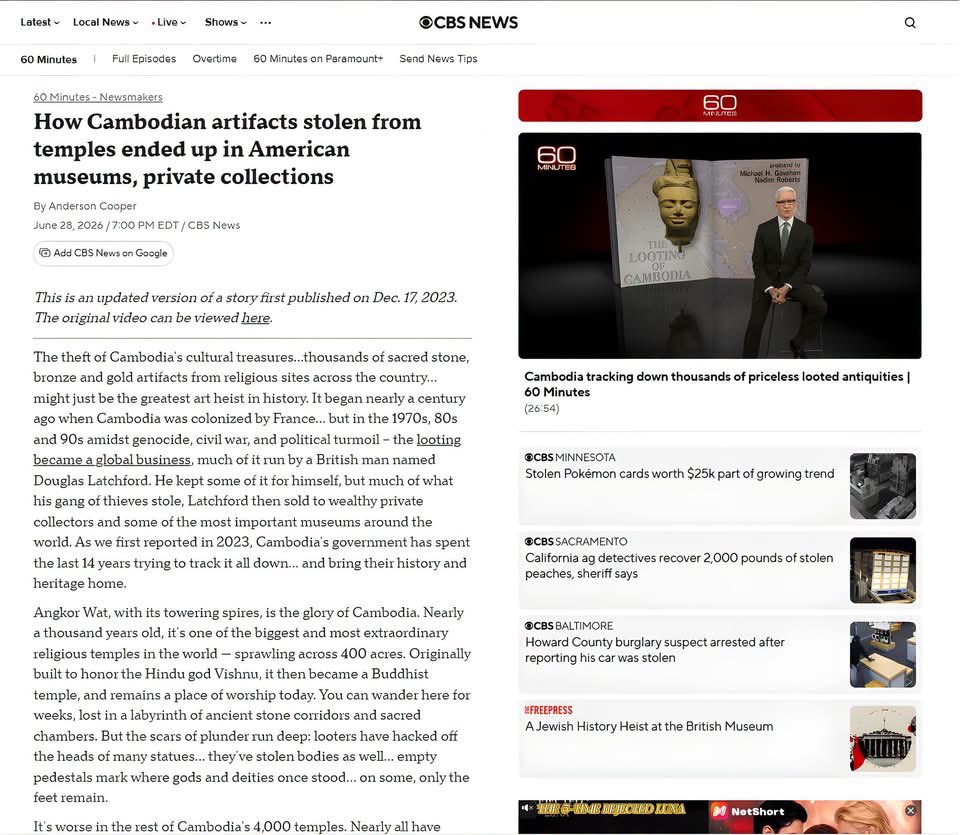Image resolution: width=960 pixels, height=835 pixels.
Task: Open 60 Minutes on Paramount+
Action: point(318,59)
